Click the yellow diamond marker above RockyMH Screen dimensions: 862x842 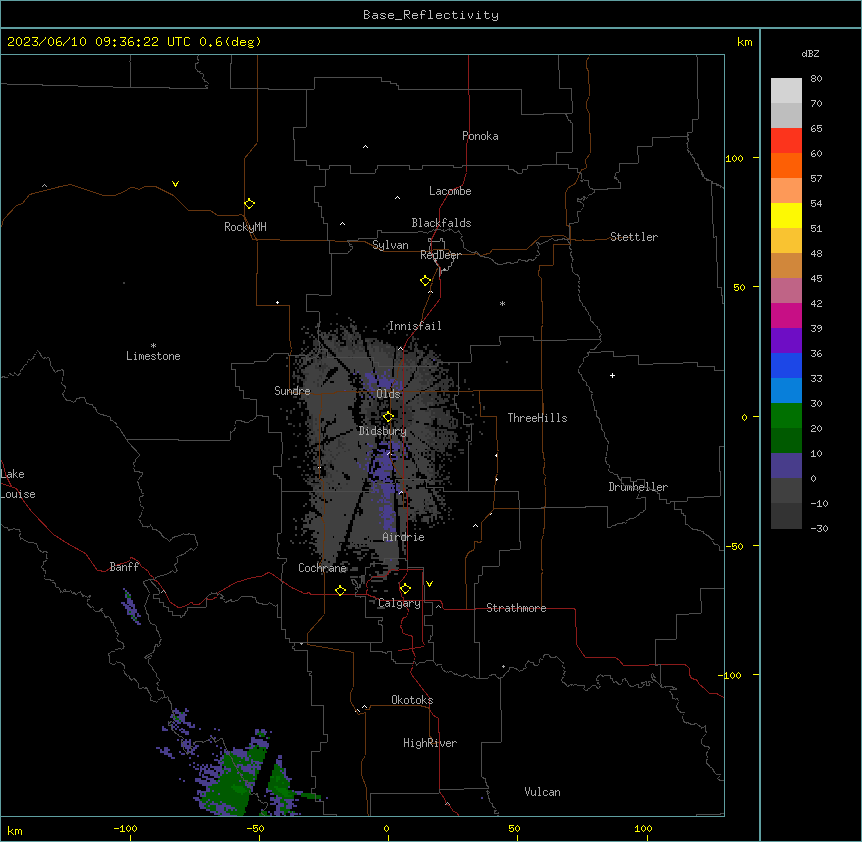pyautogui.click(x=249, y=204)
